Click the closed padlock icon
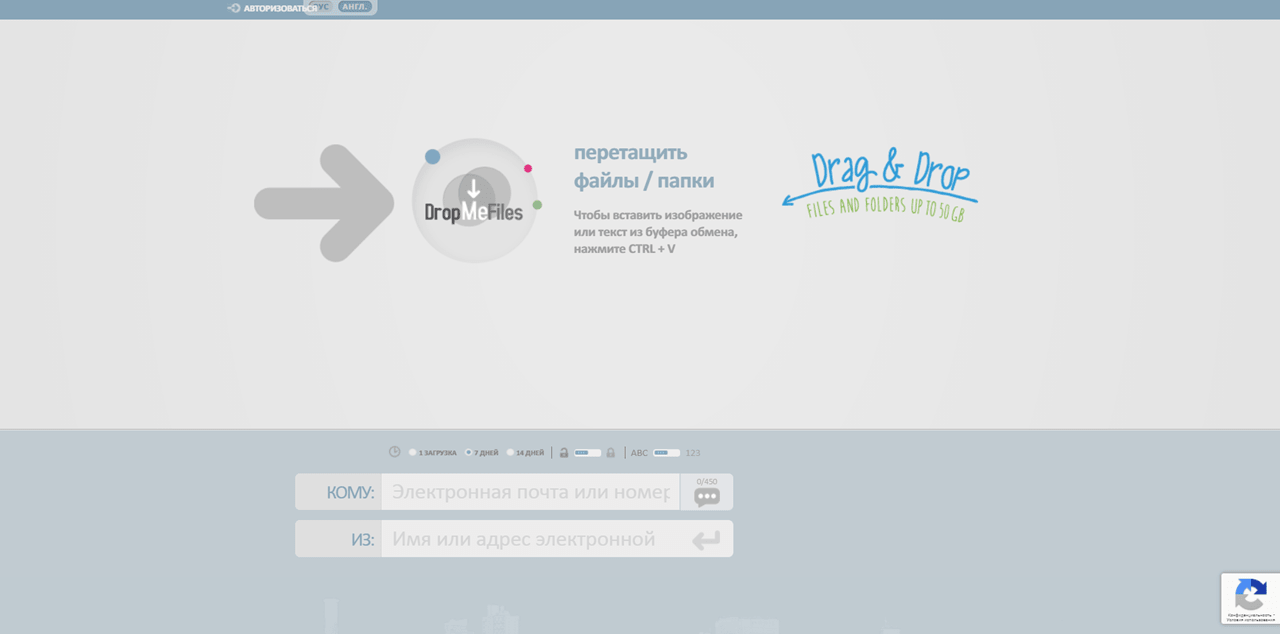 click(x=610, y=453)
